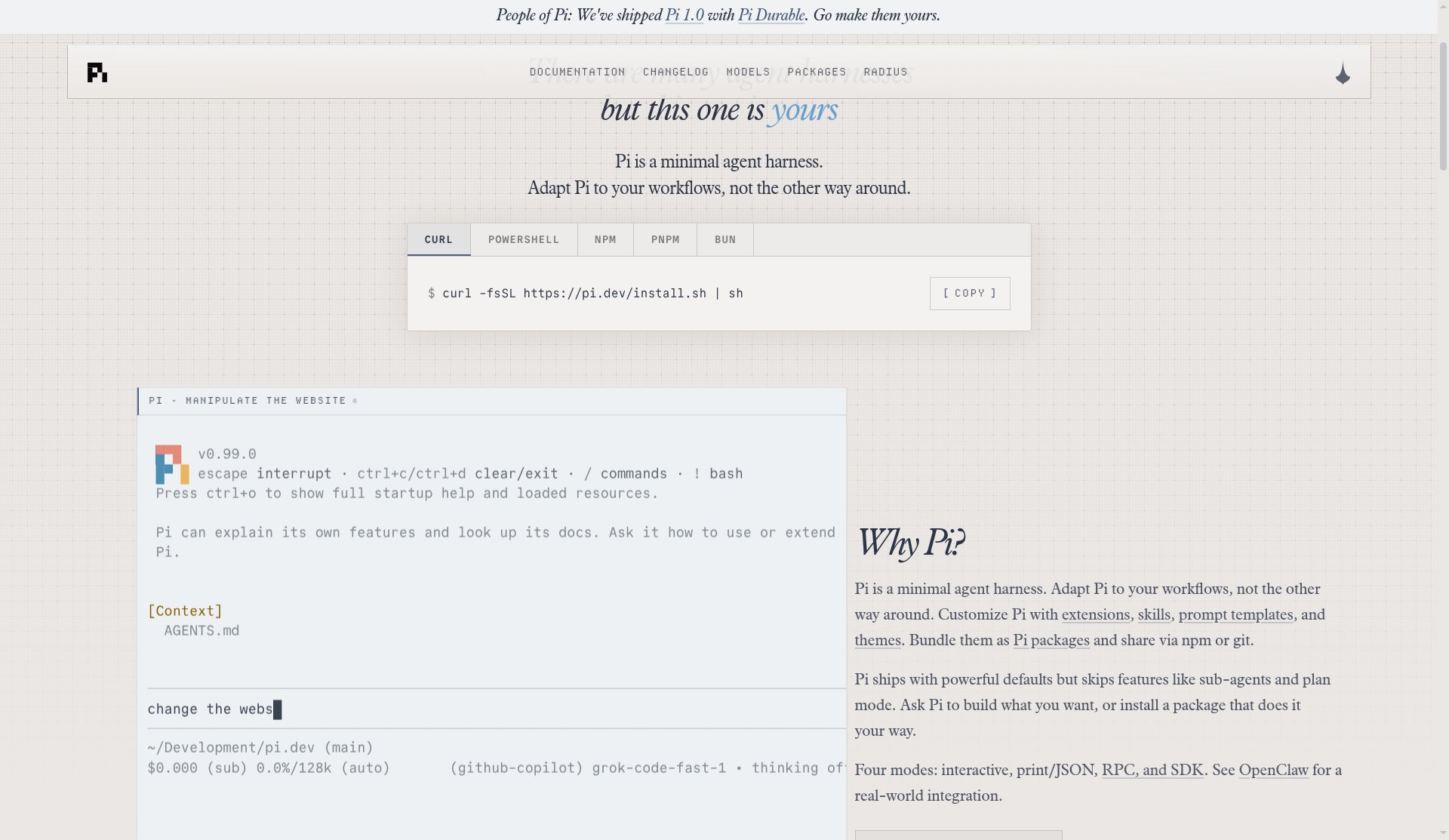The height and width of the screenshot is (840, 1449).
Task: Switch to the PowerShell install tab
Action: click(x=524, y=239)
